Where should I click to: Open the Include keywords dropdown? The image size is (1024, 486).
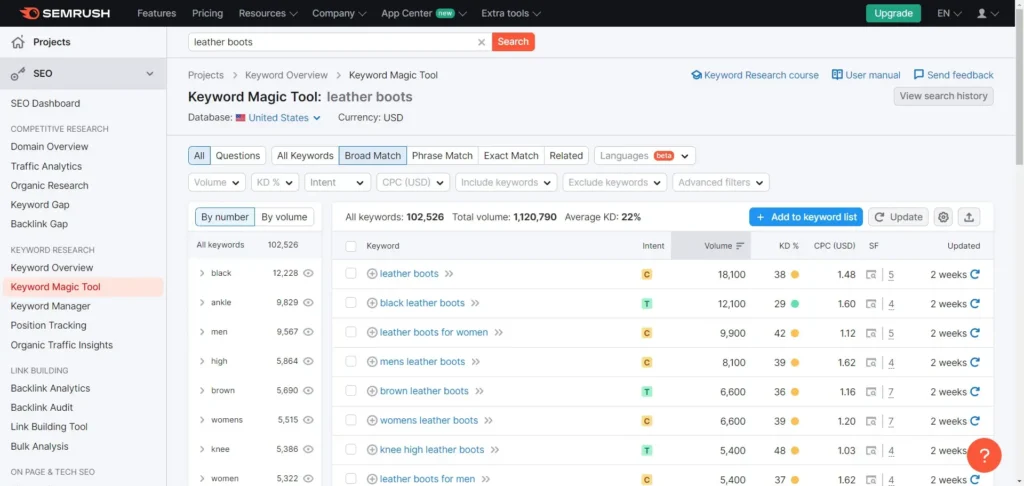pyautogui.click(x=506, y=182)
